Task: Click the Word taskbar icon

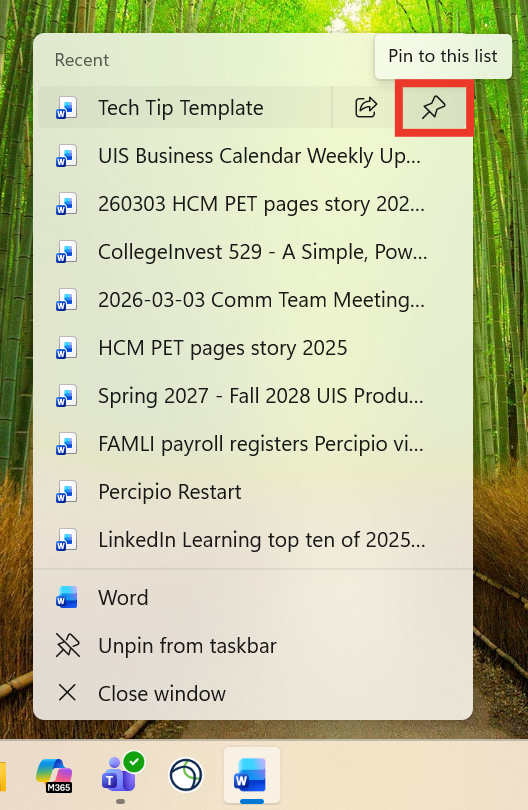Action: coord(252,775)
